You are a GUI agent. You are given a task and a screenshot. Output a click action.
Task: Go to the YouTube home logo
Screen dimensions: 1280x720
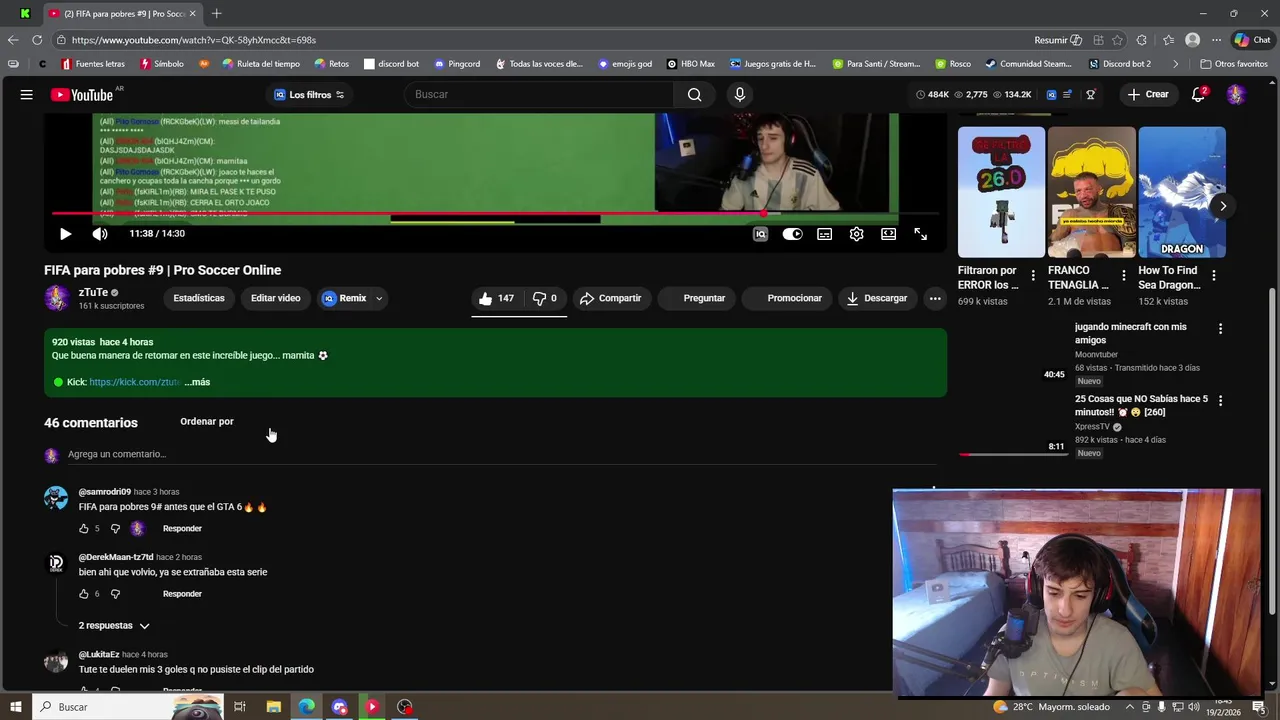click(x=83, y=95)
